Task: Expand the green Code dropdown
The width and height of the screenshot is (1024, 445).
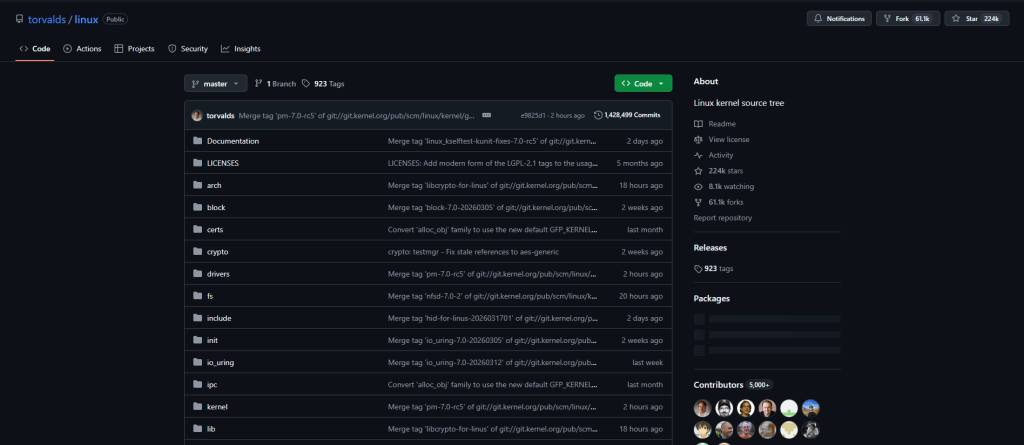Action: 643,84
